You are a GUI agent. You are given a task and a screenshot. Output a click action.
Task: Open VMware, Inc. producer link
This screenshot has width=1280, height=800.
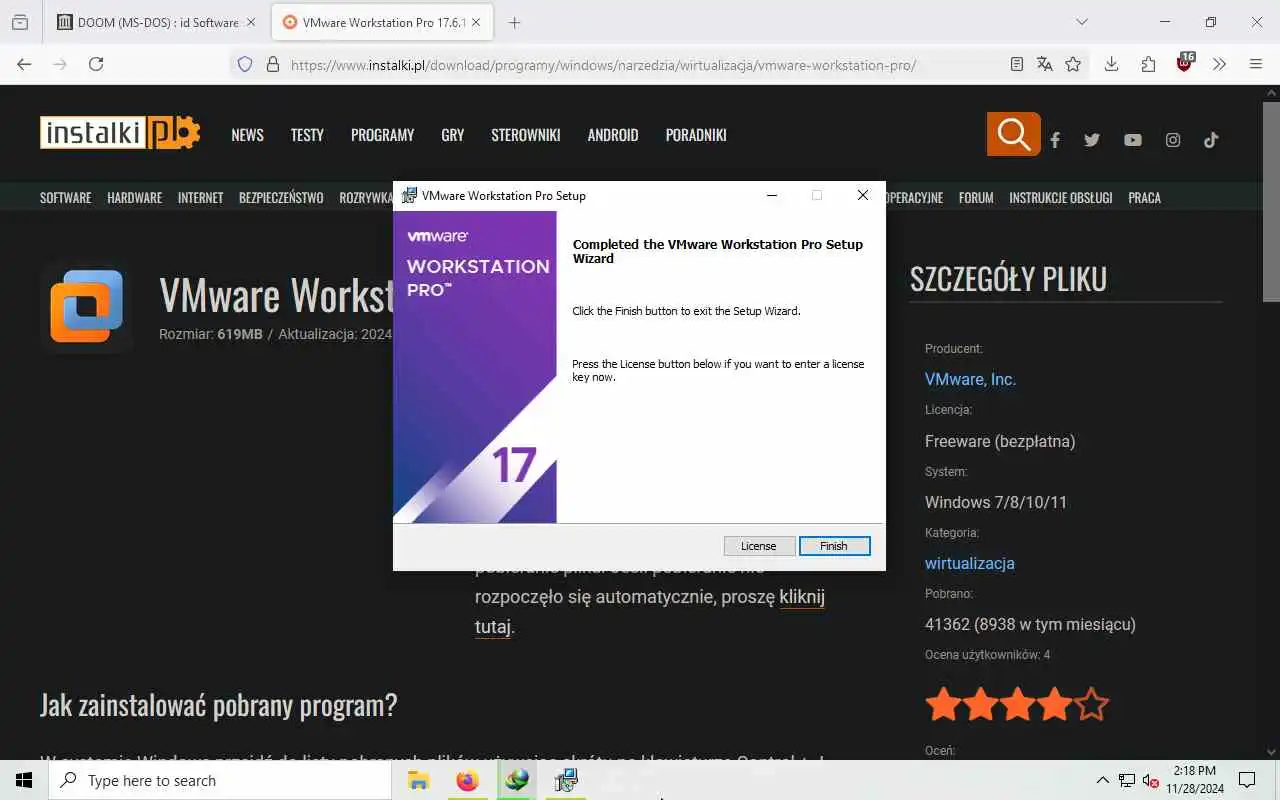(x=970, y=380)
